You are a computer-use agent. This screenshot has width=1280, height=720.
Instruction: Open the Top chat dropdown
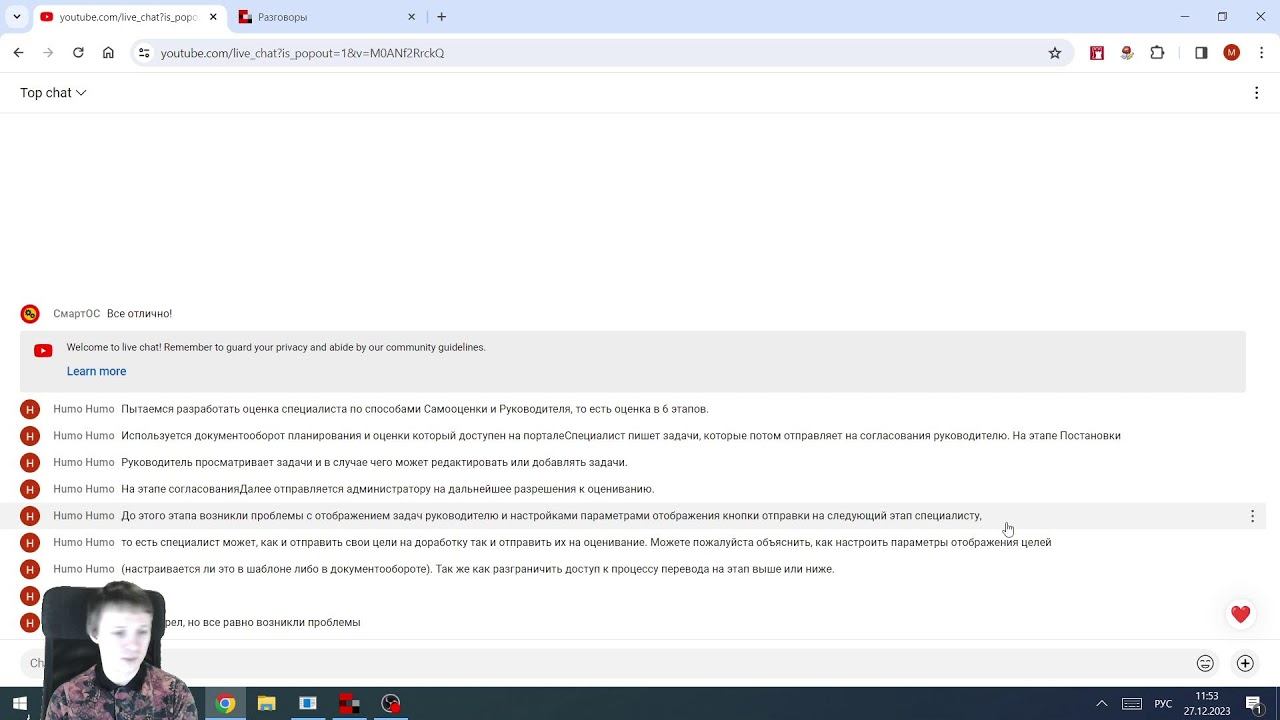53,93
